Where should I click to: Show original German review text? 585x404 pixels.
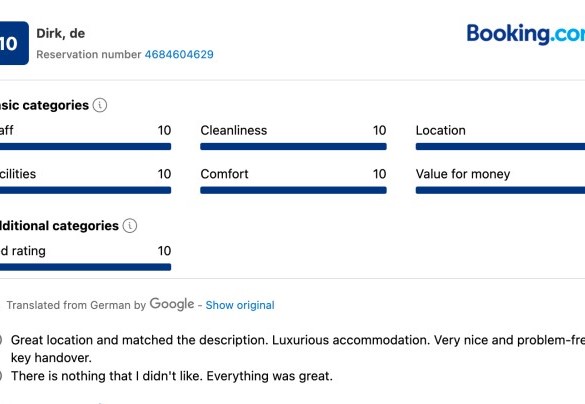coord(240,305)
